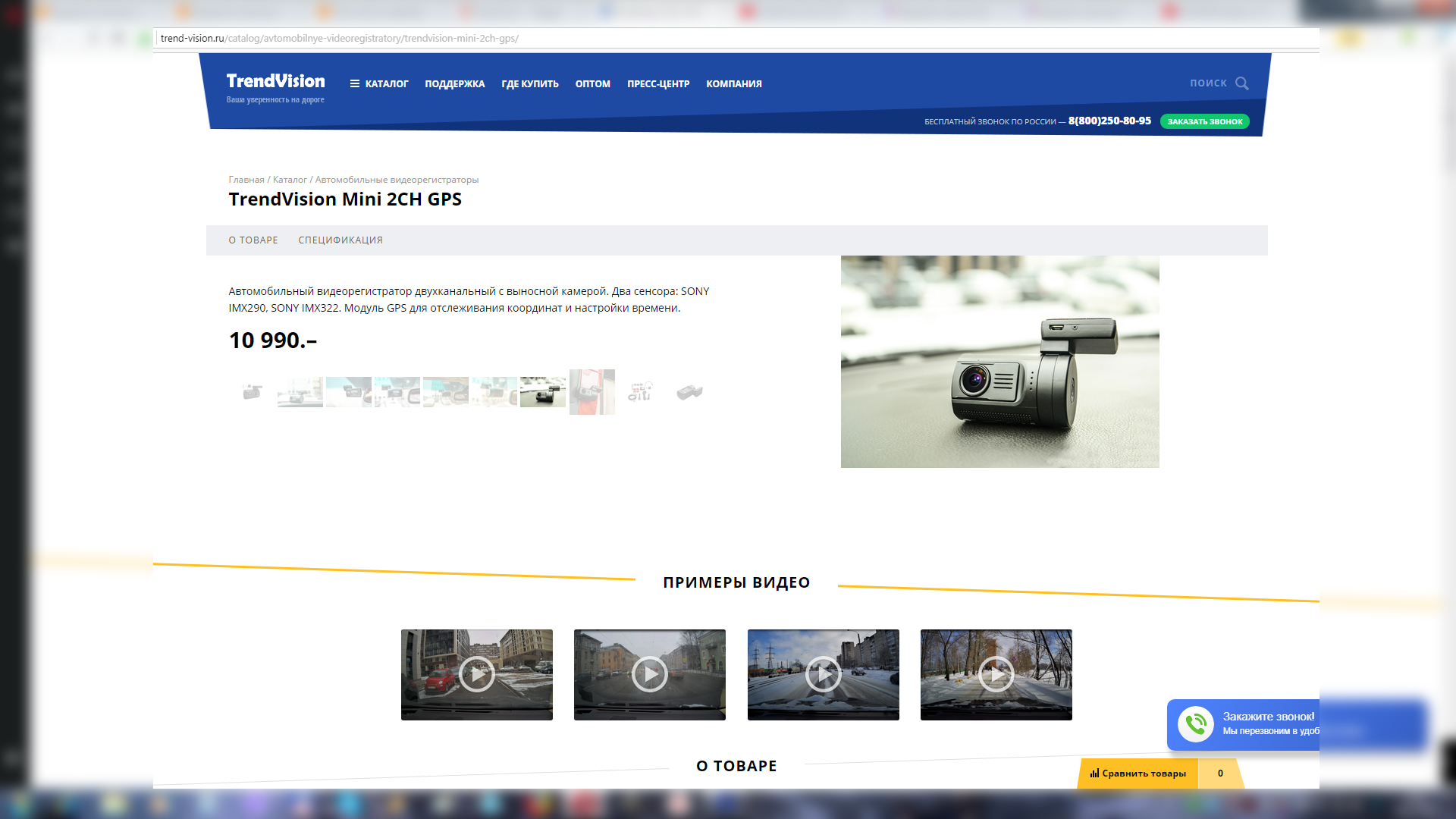Click the large dashcam product photo
Screen dimensions: 1456x819
point(999,362)
